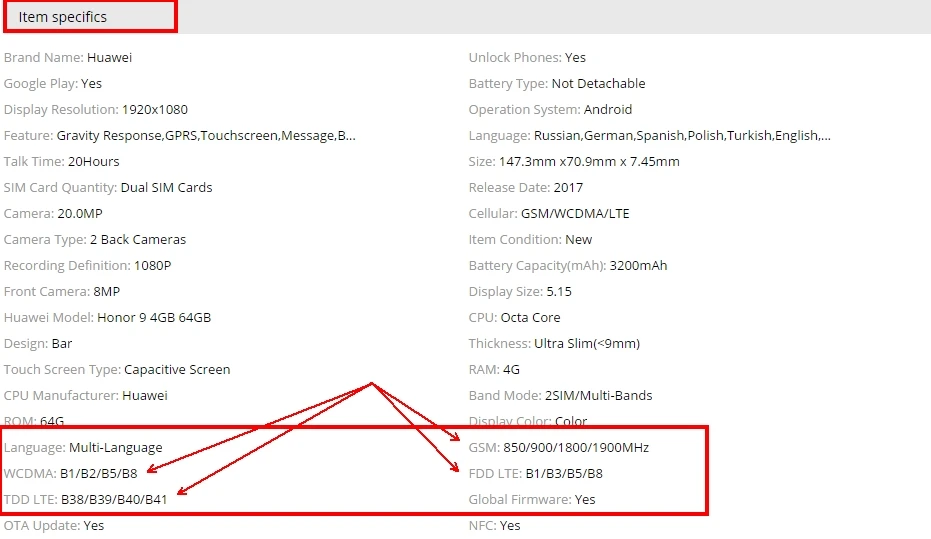
Task: Click Operation System: Android entry
Action: coord(550,110)
